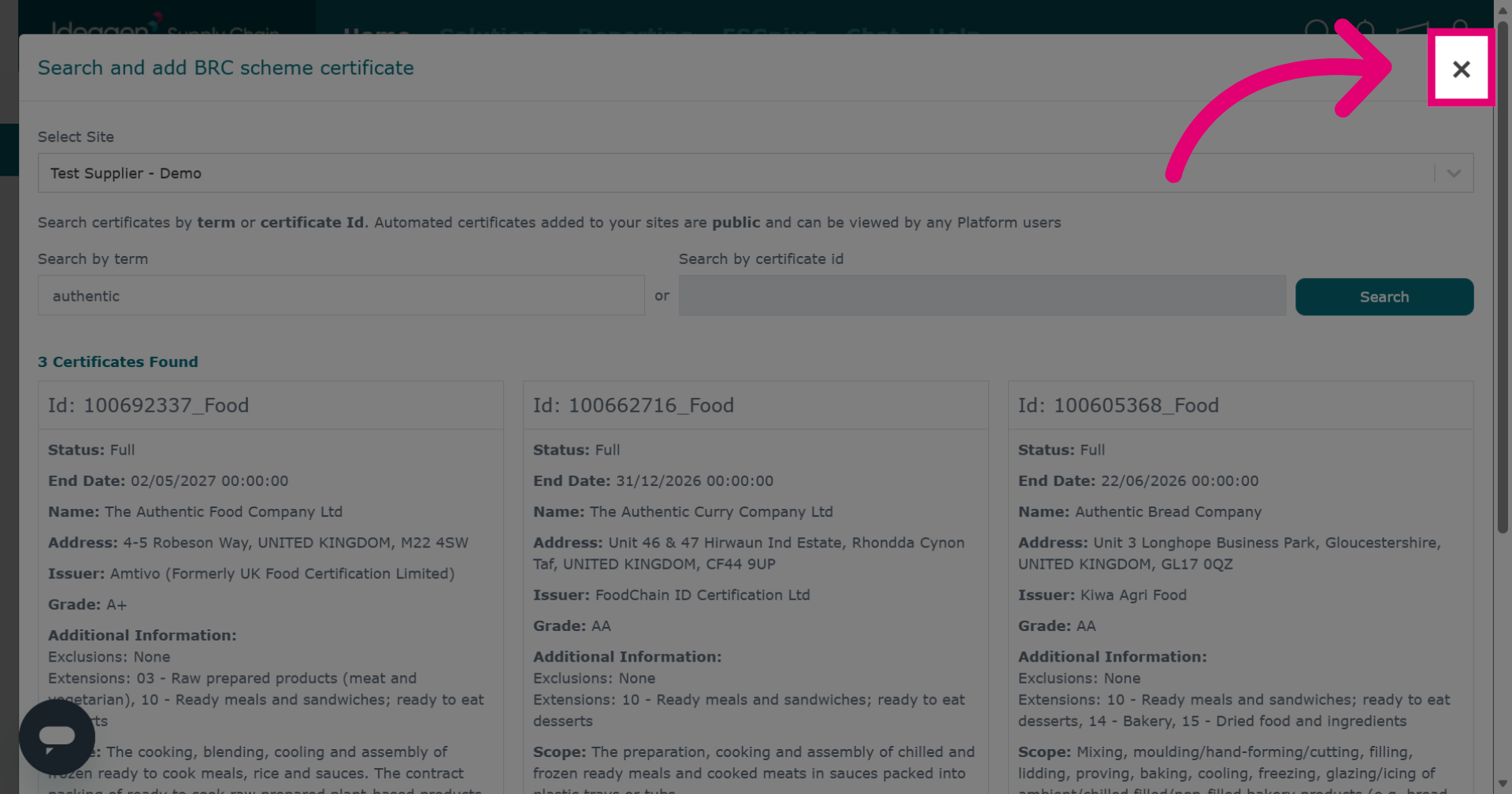Click name The Authentic Curry Company Ltd
This screenshot has width=1512, height=794.
click(683, 512)
